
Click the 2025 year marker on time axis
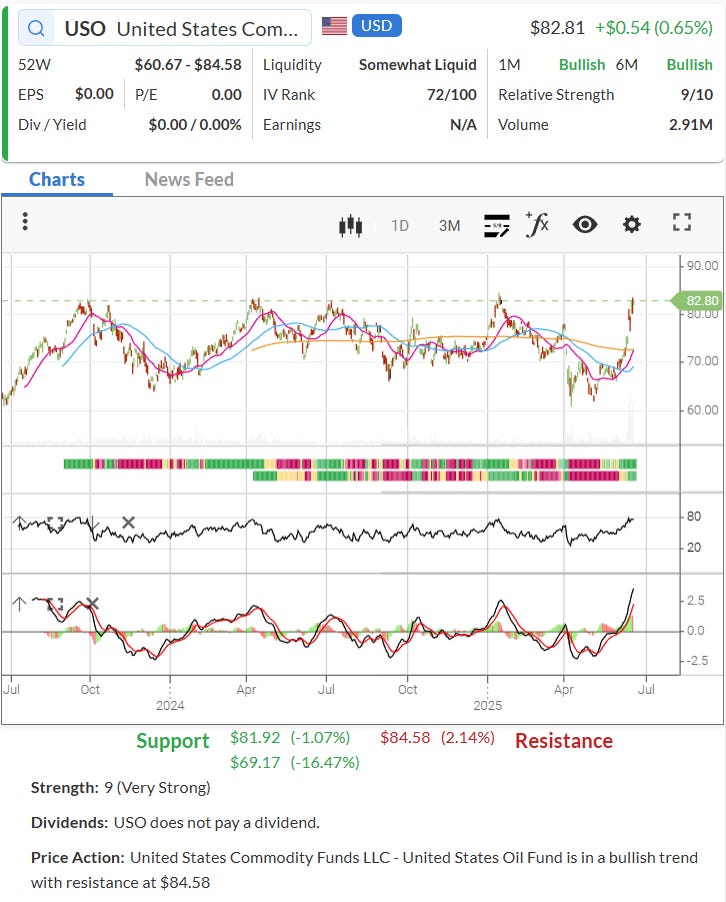pyautogui.click(x=487, y=705)
